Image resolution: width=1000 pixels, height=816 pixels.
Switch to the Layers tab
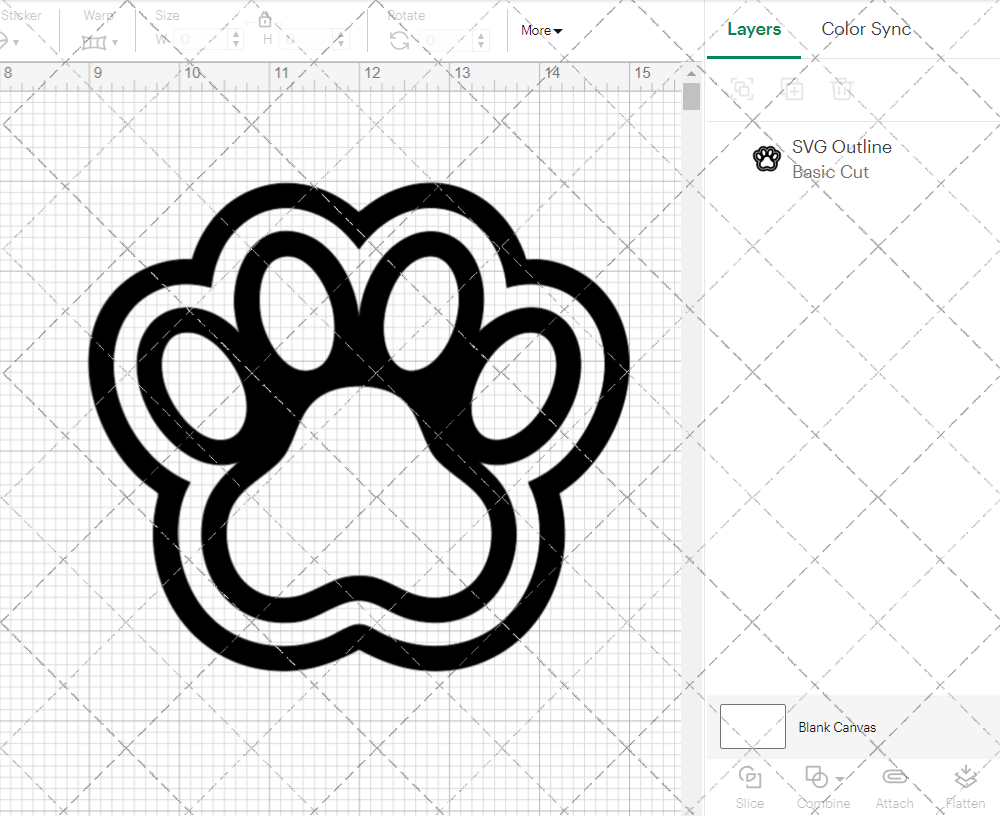click(x=754, y=29)
